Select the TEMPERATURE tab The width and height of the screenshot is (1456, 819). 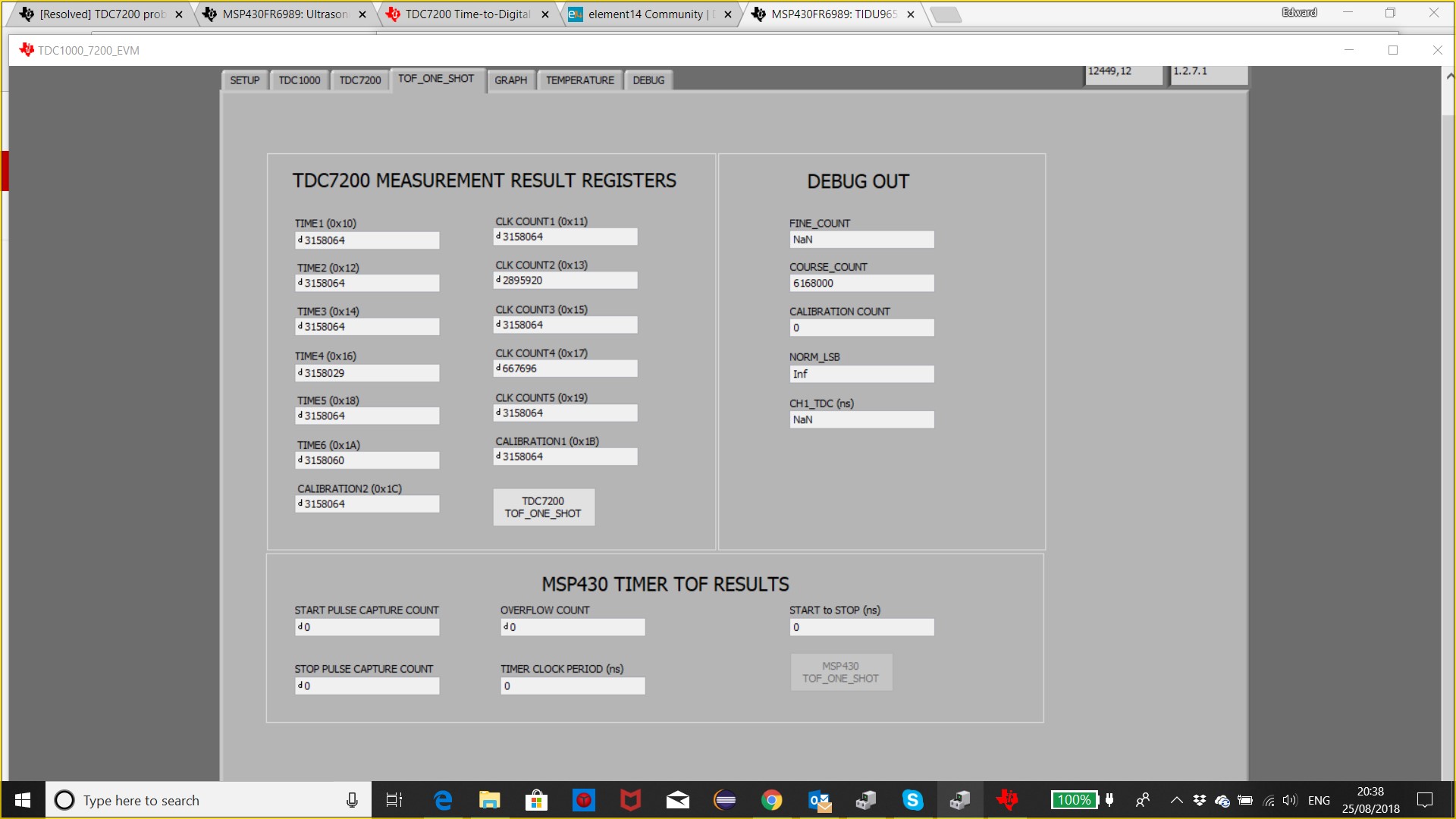579,80
